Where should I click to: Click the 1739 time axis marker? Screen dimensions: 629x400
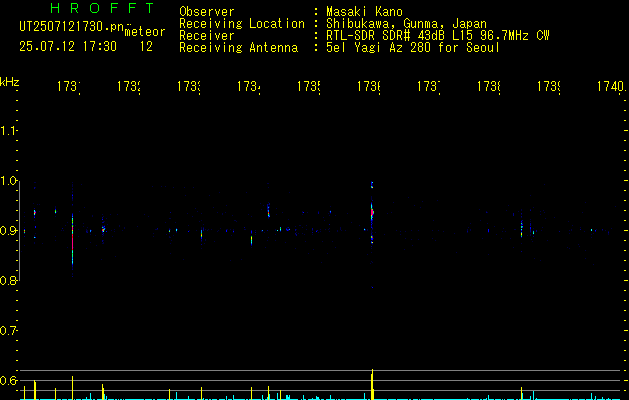click(x=549, y=87)
